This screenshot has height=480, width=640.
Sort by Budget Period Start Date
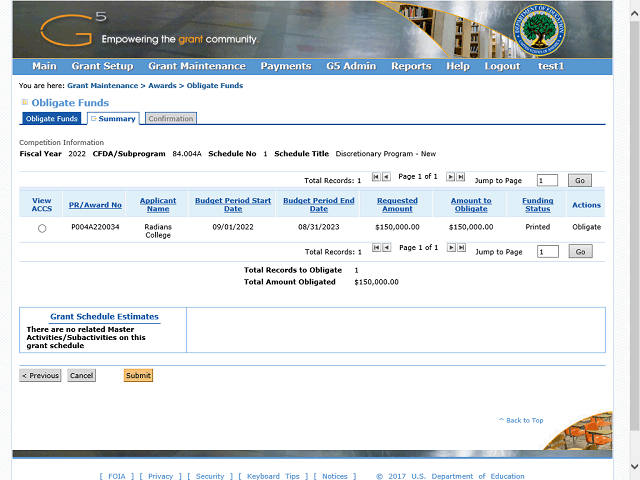233,204
